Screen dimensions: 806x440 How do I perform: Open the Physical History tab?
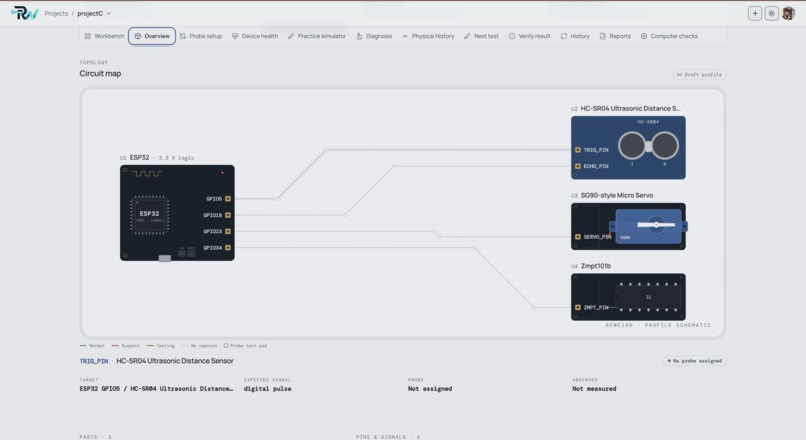coord(428,36)
